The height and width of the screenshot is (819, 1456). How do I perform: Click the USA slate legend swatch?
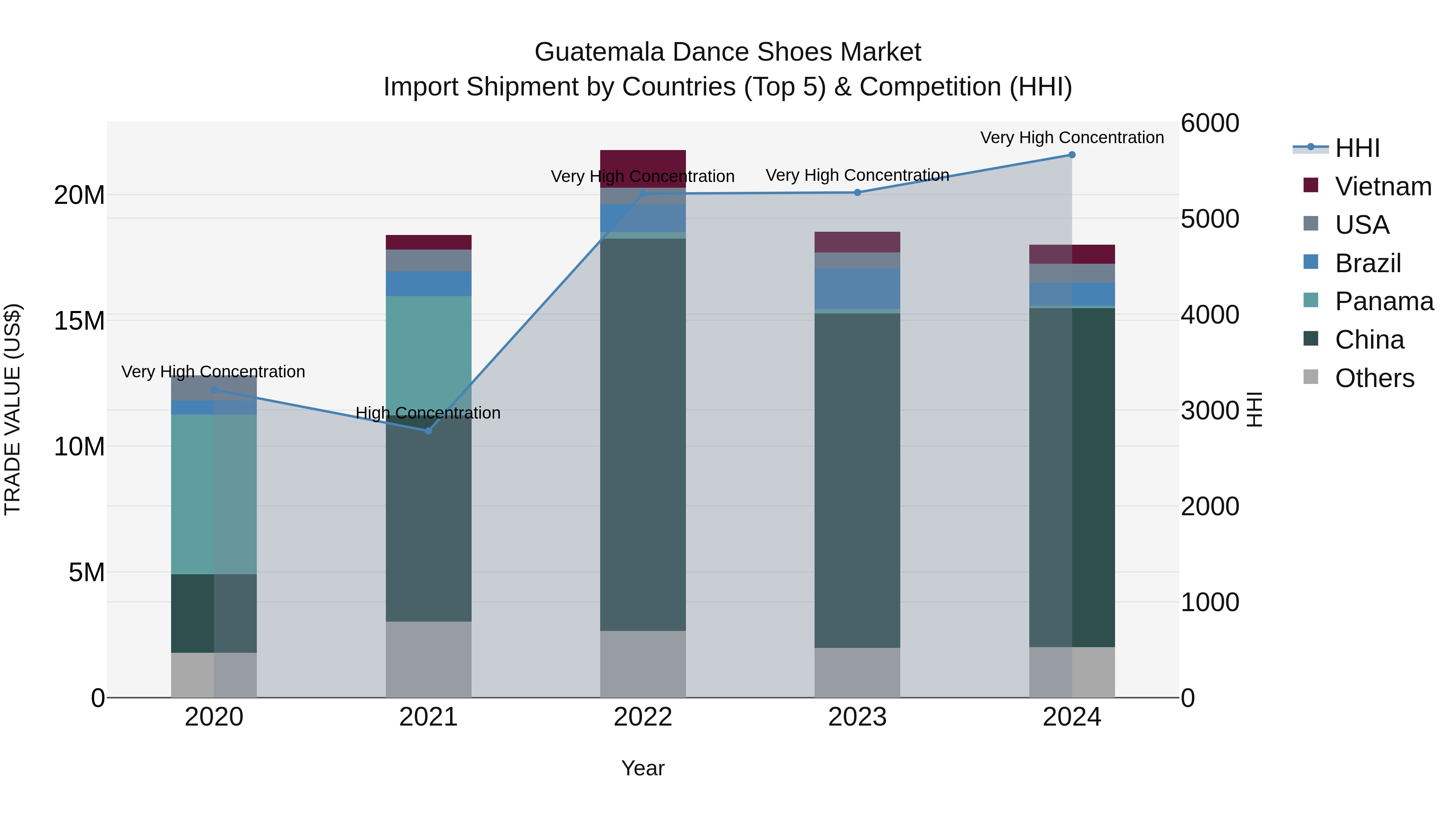click(x=1311, y=223)
